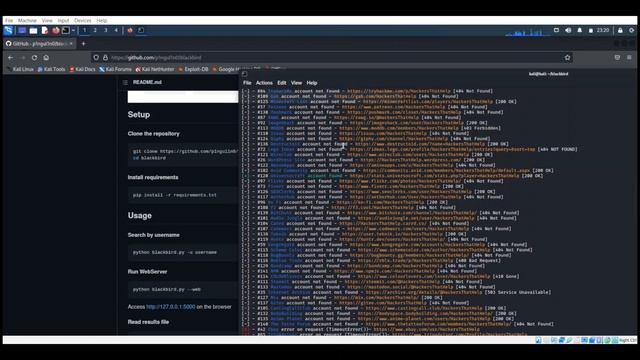Click the VirtualBox Right Ctrl host key indicator
640x360 pixels.
[627, 340]
